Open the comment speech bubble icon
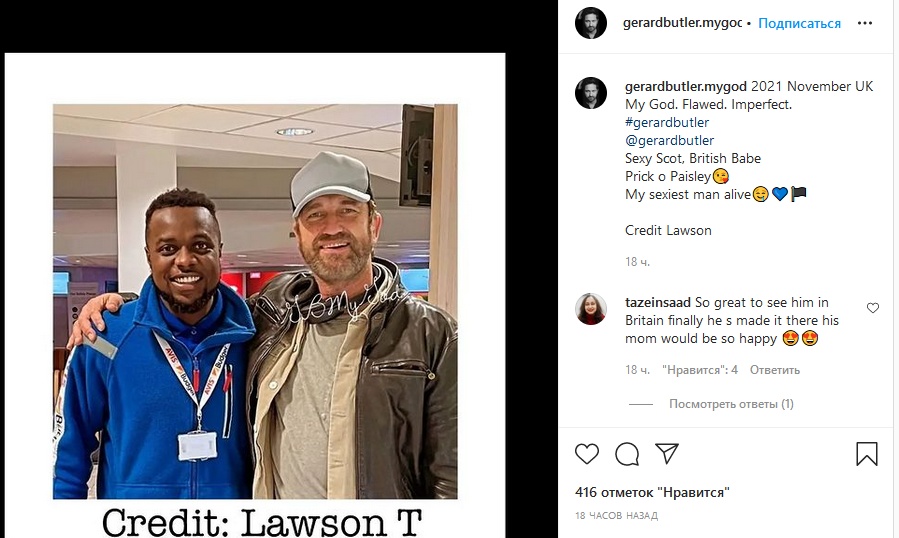Image resolution: width=899 pixels, height=538 pixels. point(627,454)
